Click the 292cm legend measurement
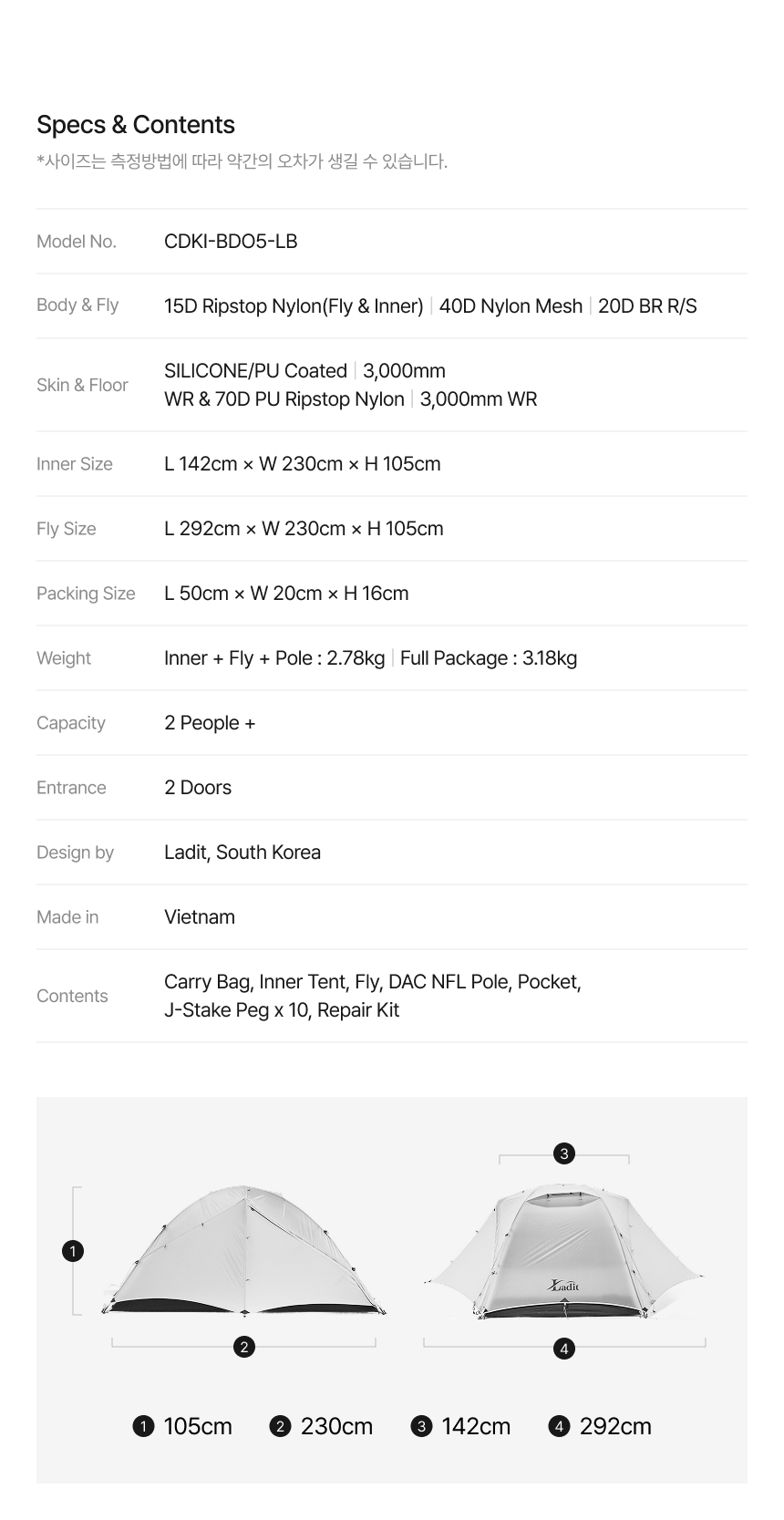Viewport: 784px width, 1520px height. coord(615,1426)
